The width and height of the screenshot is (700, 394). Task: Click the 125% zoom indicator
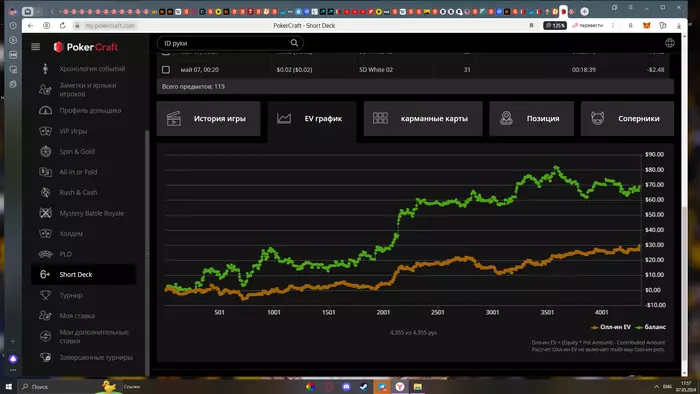click(555, 25)
